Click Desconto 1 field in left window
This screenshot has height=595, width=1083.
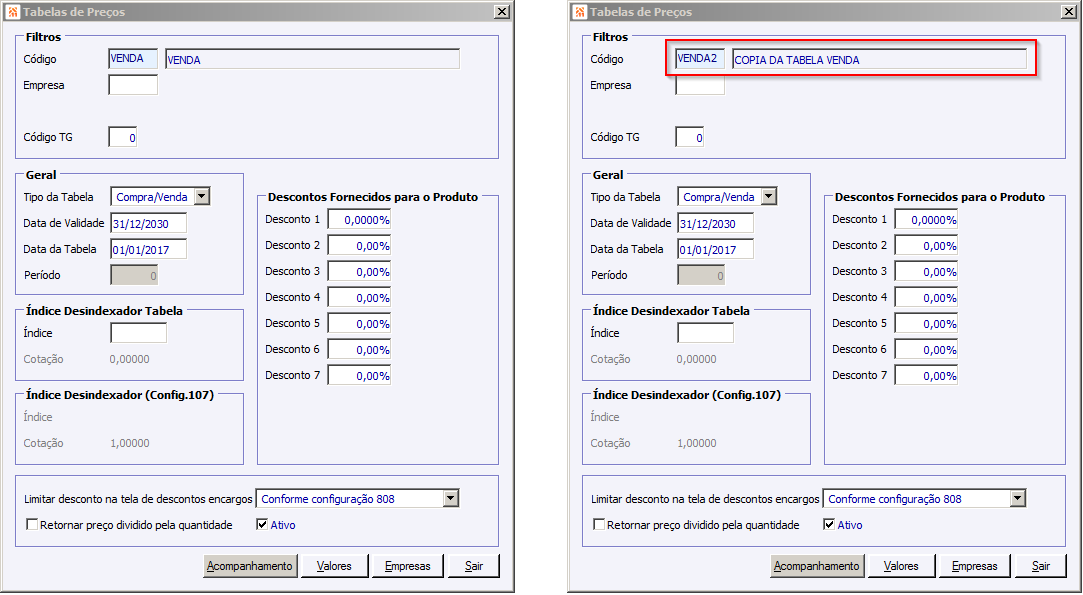pyautogui.click(x=359, y=220)
